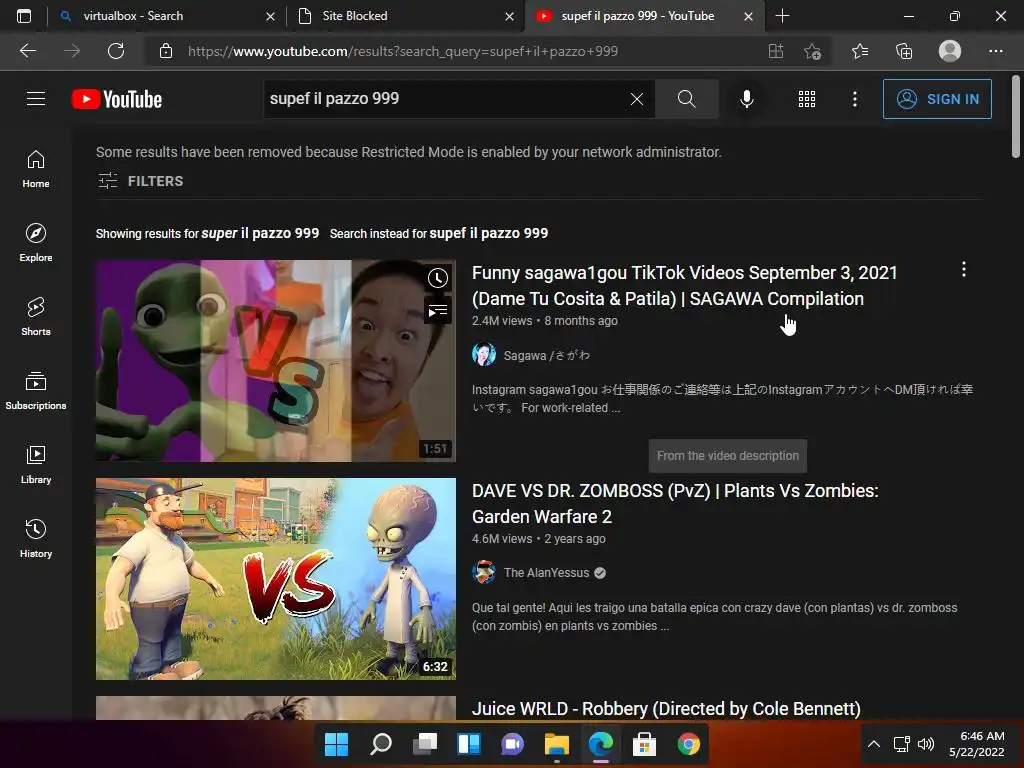Image resolution: width=1024 pixels, height=768 pixels.
Task: Open Juice WRLD - Robbery video title
Action: [665, 709]
